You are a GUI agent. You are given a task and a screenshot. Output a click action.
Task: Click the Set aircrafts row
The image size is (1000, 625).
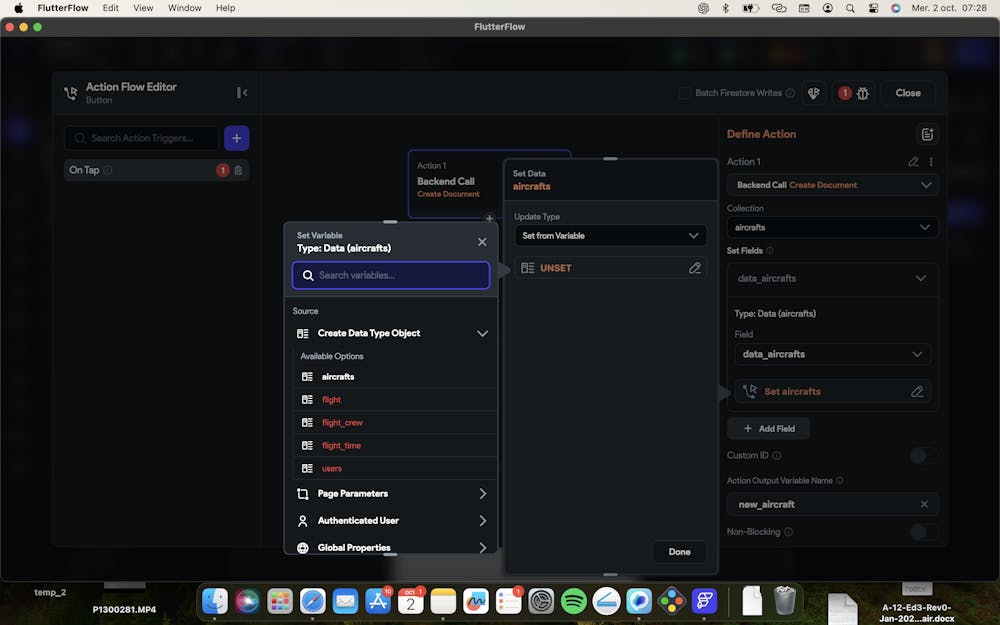pos(832,392)
